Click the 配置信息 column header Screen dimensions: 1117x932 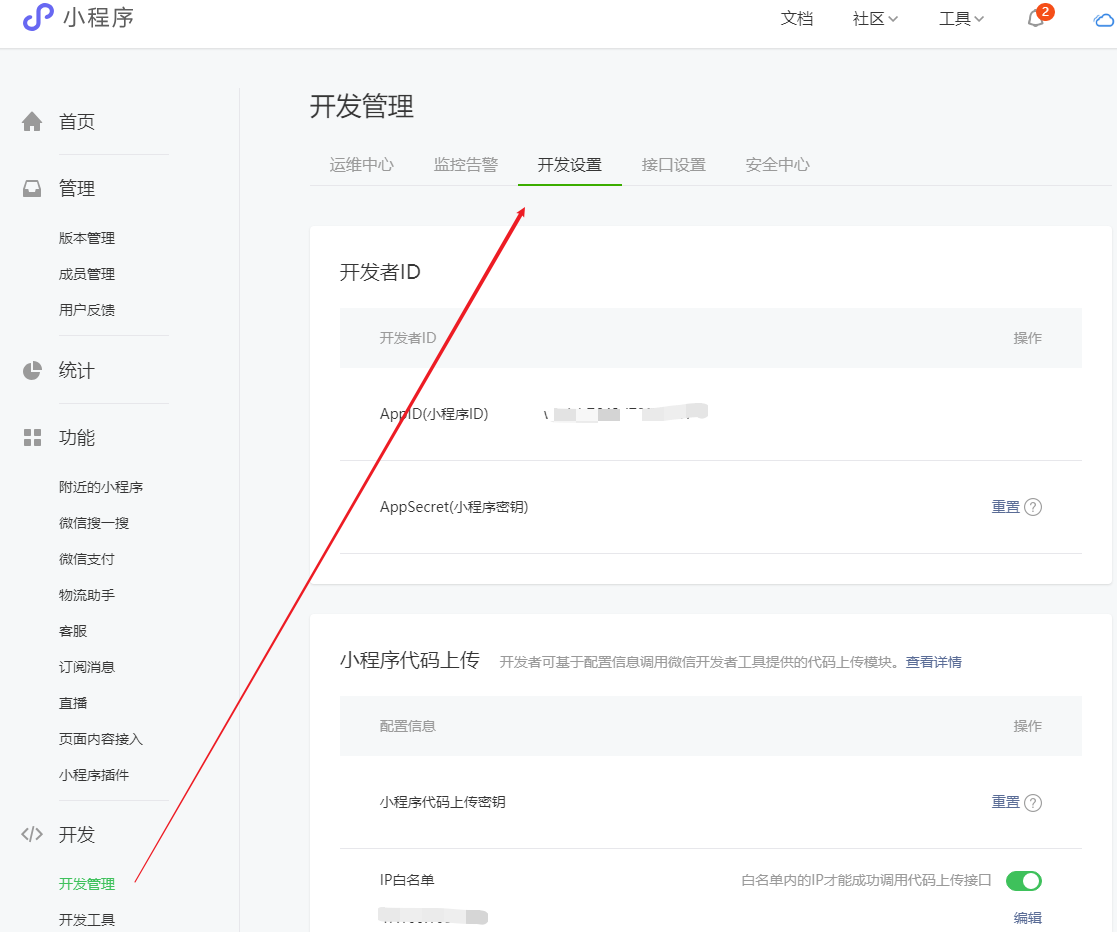pyautogui.click(x=407, y=726)
